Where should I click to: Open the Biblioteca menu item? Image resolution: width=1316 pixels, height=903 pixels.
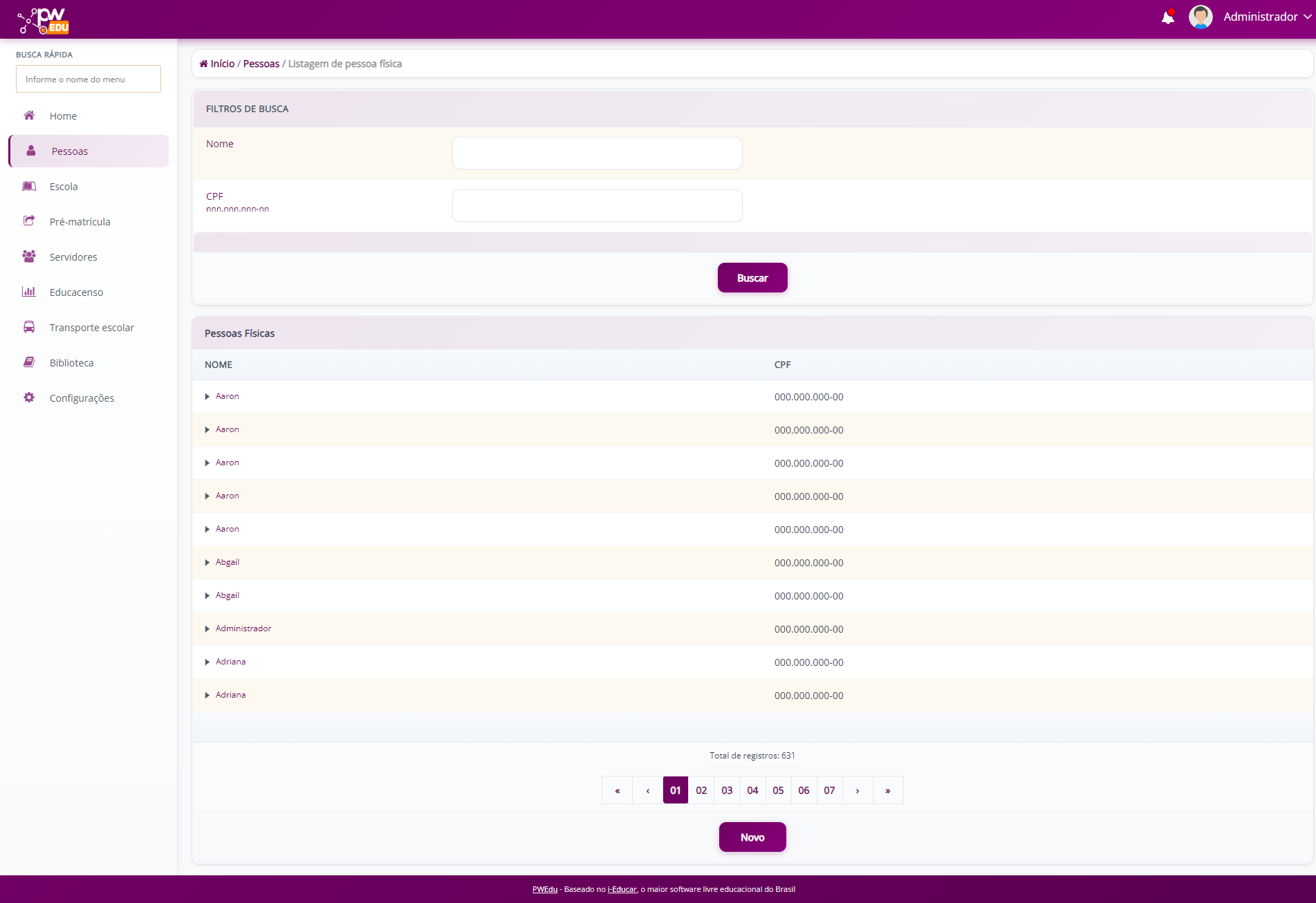(x=71, y=363)
